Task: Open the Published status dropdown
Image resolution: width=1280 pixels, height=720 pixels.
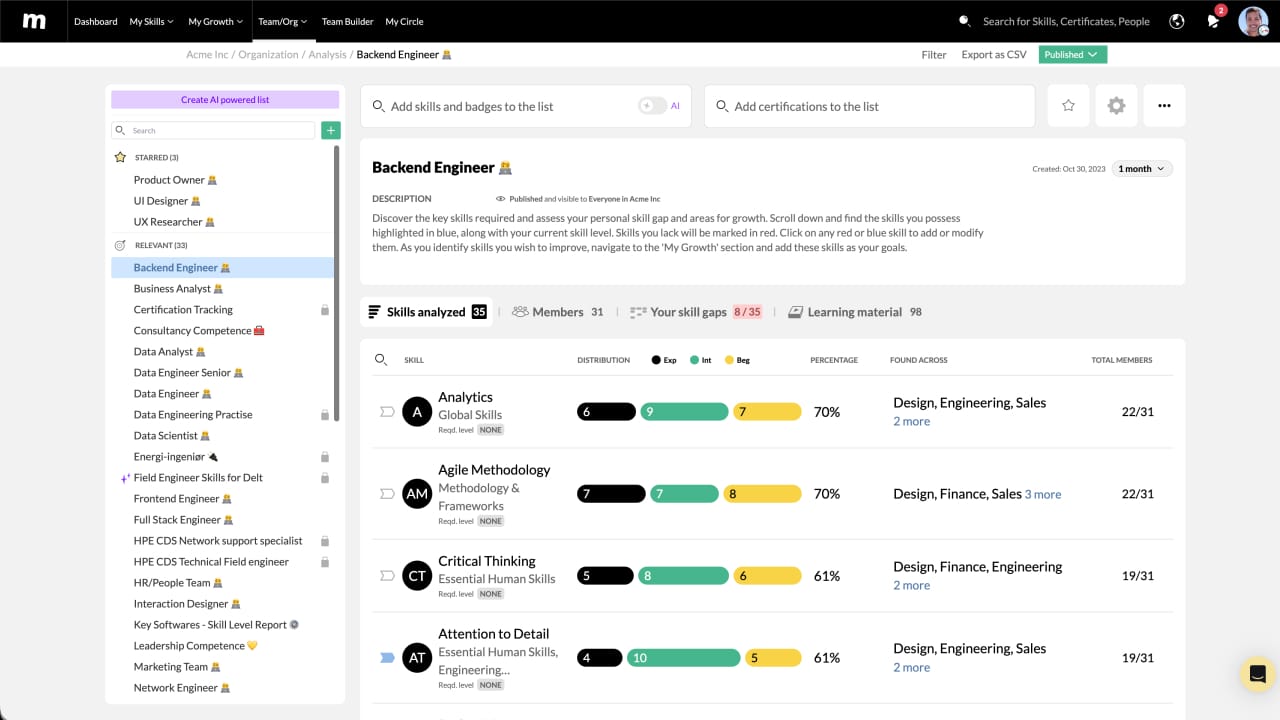Action: coord(1073,55)
